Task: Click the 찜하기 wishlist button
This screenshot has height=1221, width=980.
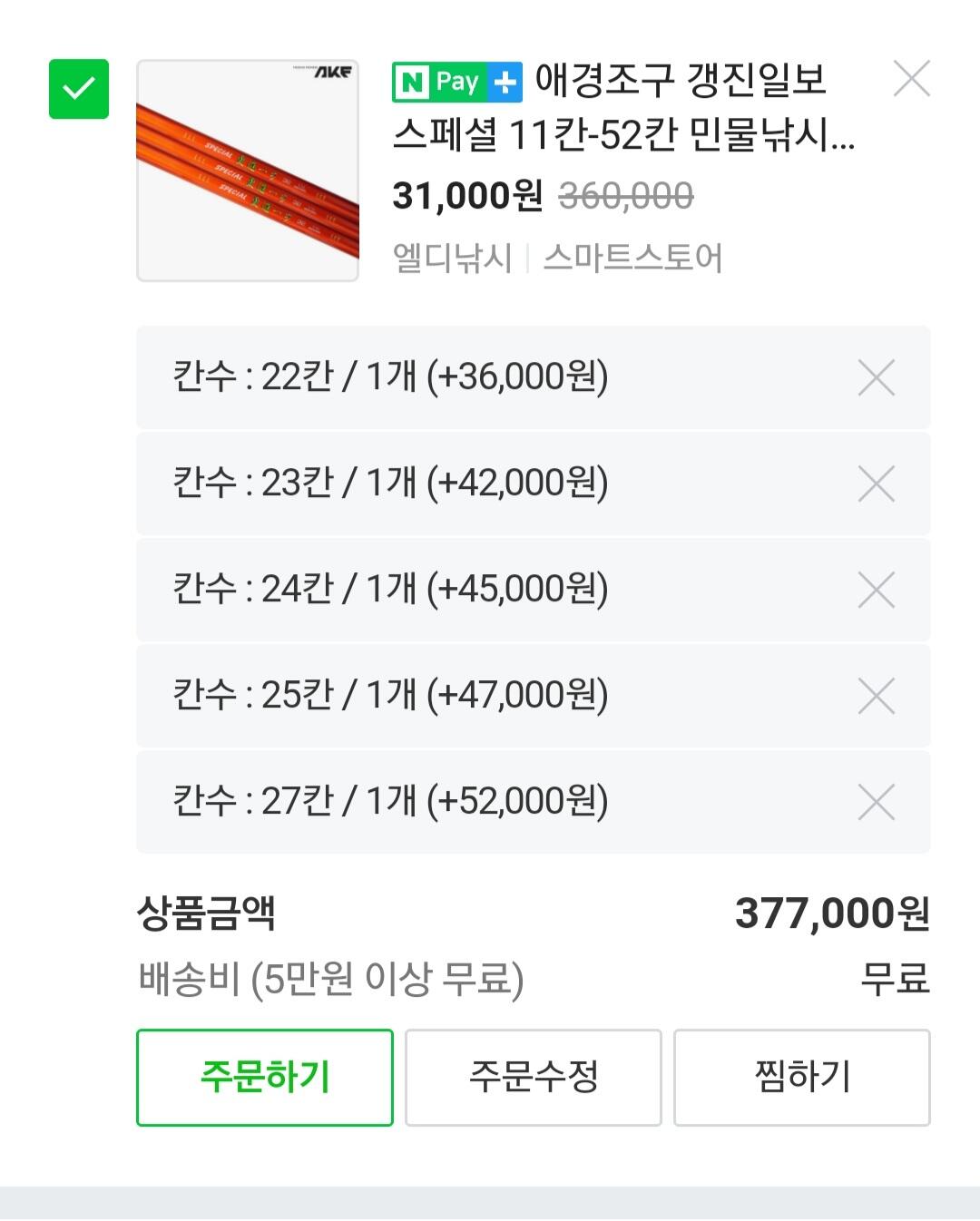Action: (x=802, y=1078)
